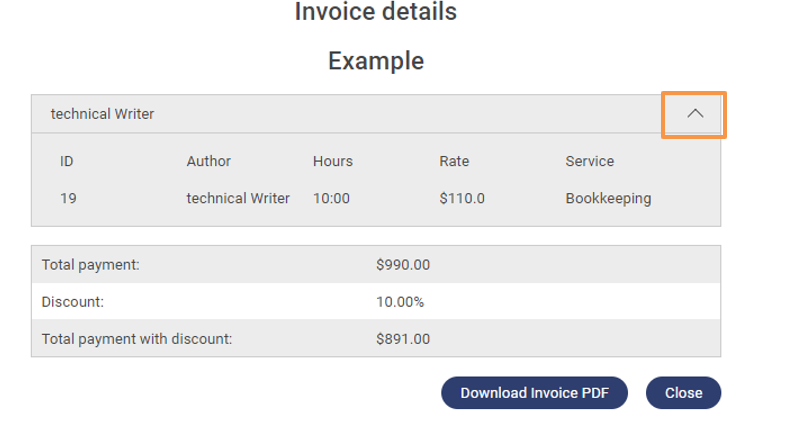Click the Hours column header

pos(332,161)
